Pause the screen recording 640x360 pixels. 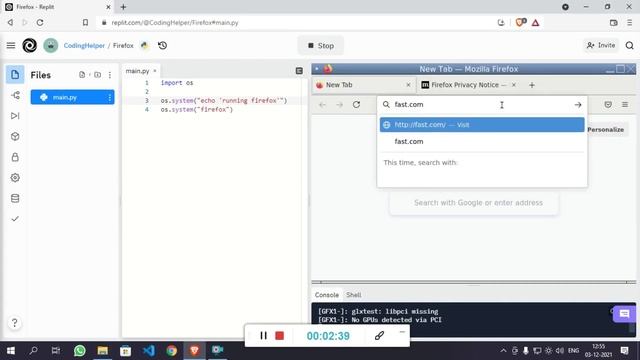pos(263,336)
